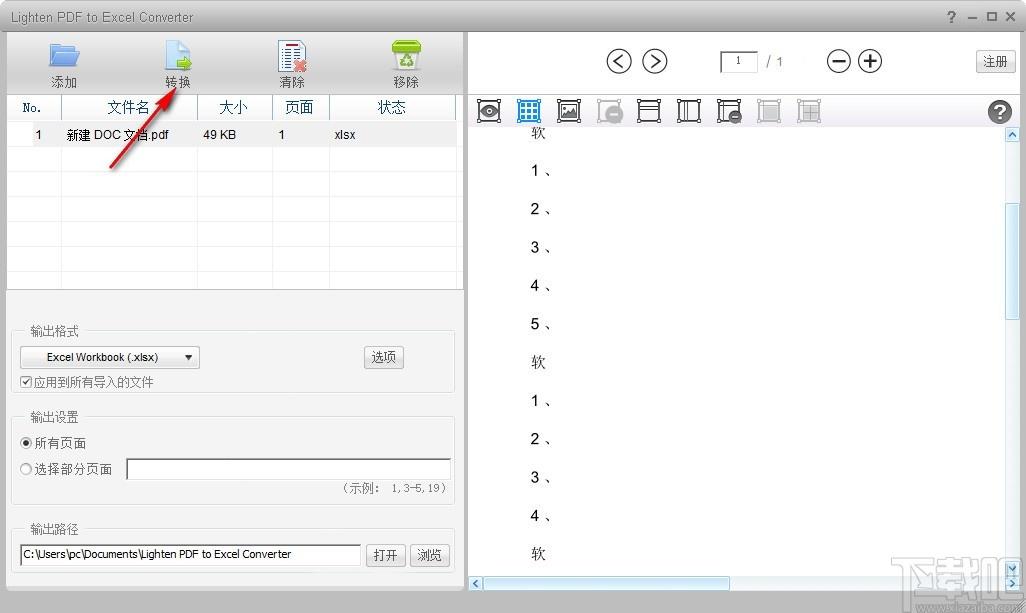Select the add row lines tool

click(x=648, y=111)
